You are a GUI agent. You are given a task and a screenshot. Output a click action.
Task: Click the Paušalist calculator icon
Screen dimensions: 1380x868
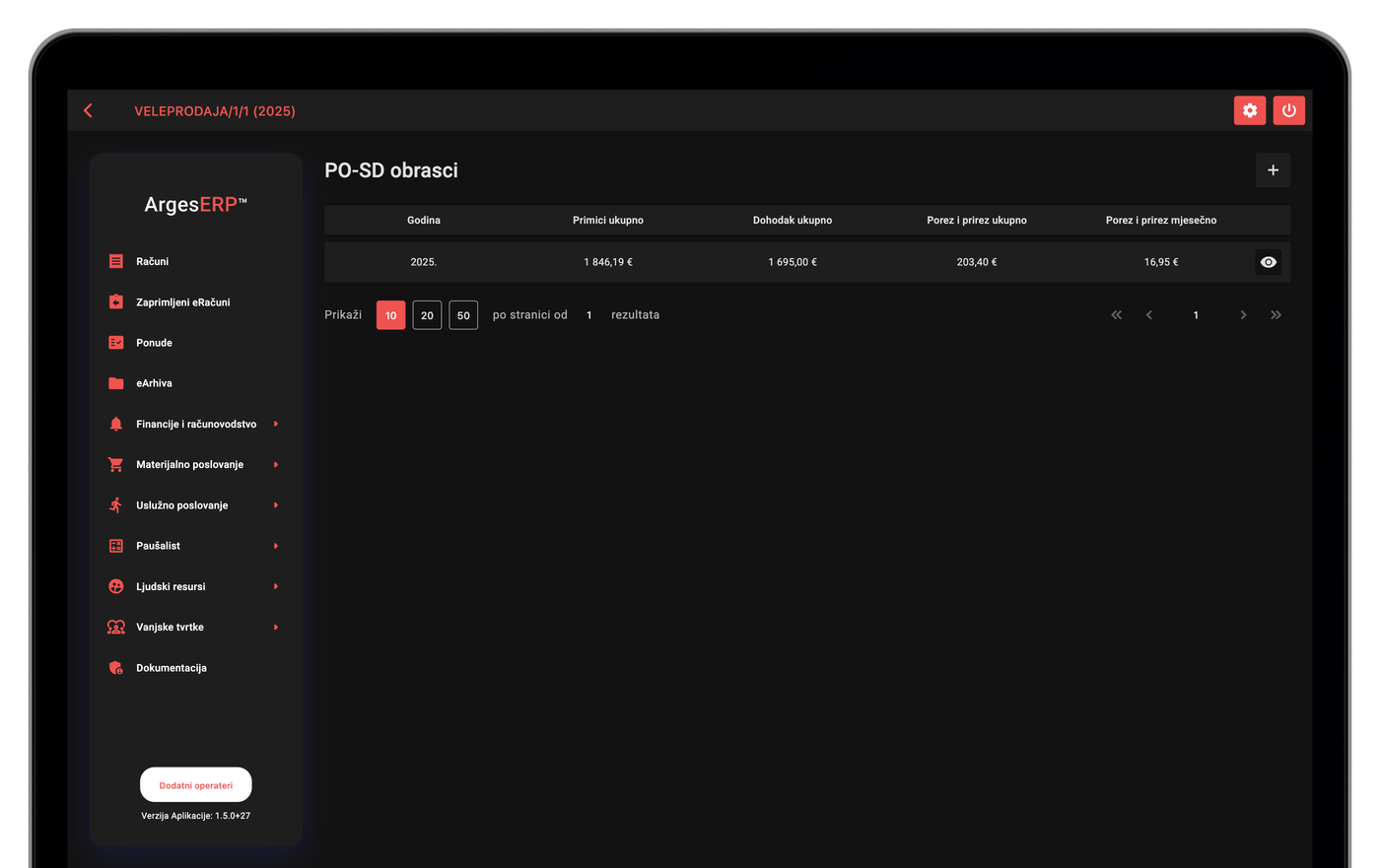[116, 546]
